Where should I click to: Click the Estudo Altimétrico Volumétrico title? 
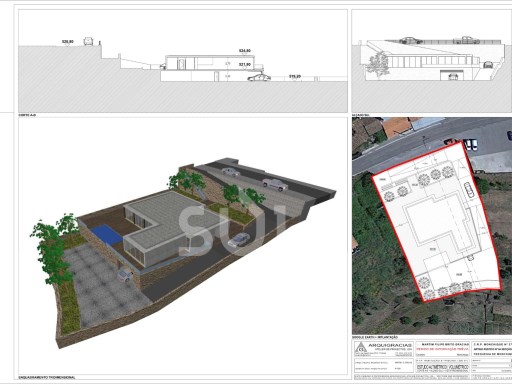click(443, 366)
